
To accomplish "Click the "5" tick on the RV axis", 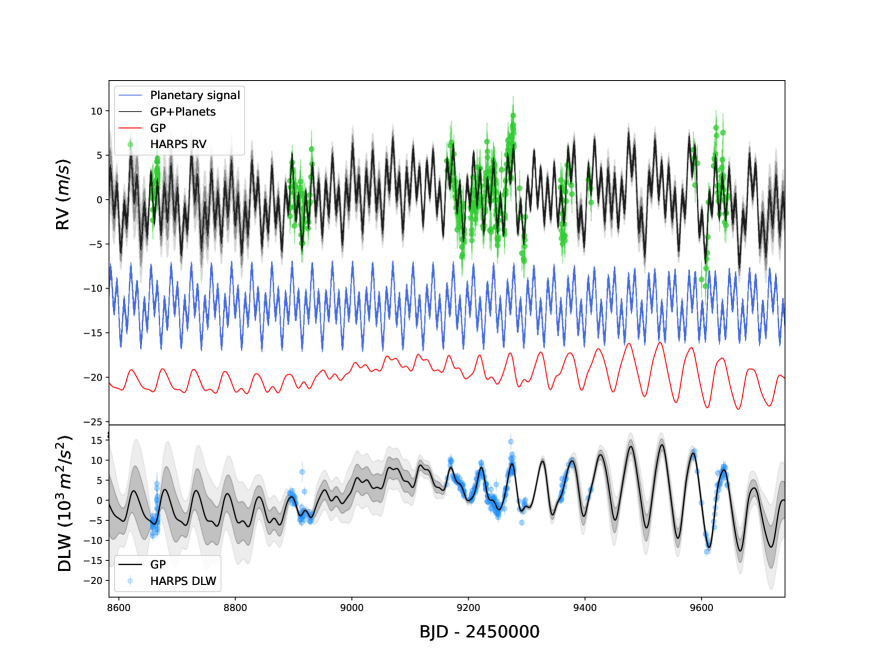I will 100,156.
